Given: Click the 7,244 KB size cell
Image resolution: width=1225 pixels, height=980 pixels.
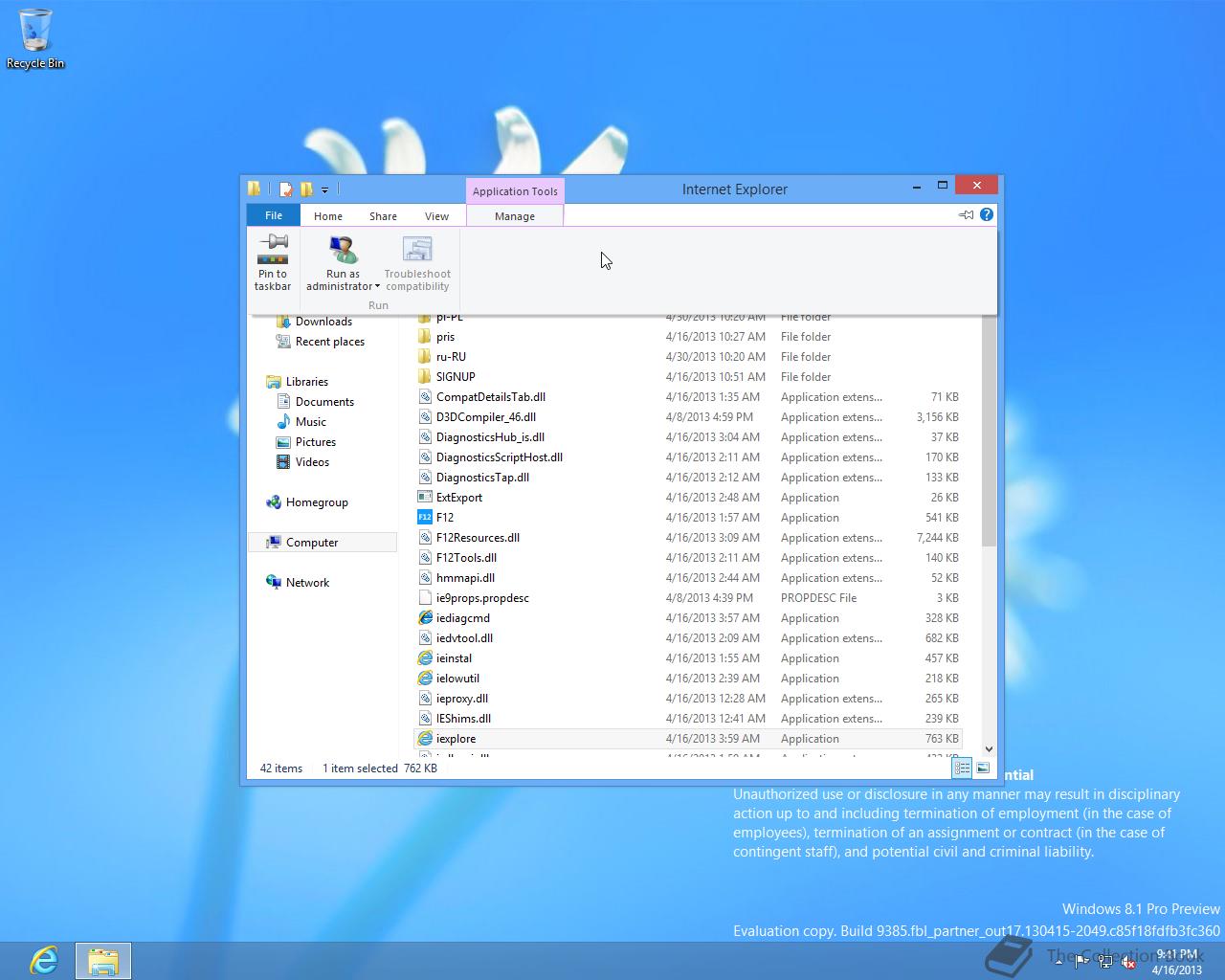Looking at the screenshot, I should [x=937, y=538].
